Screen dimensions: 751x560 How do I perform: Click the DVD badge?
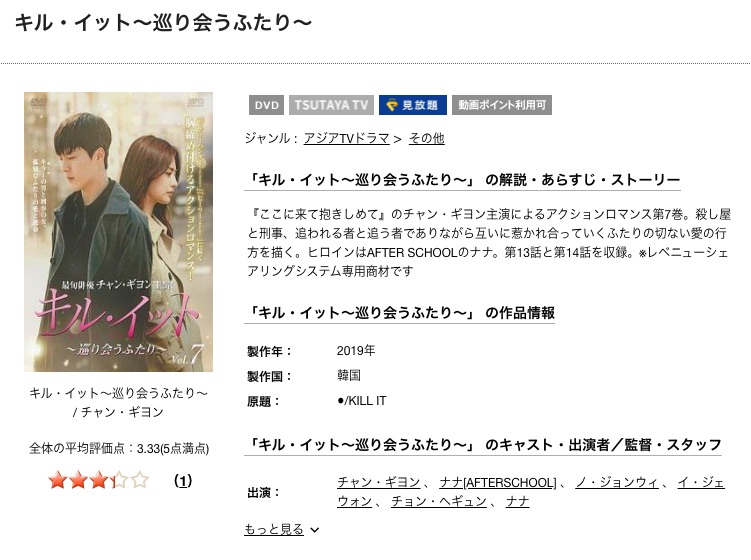266,105
